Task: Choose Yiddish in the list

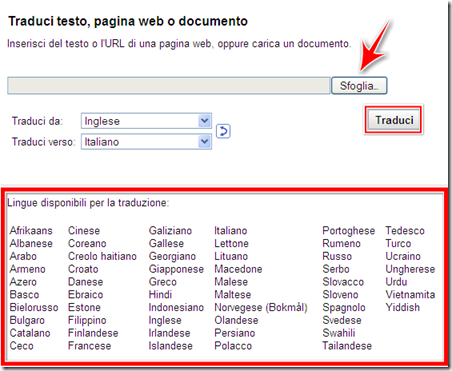Action: pos(403,307)
